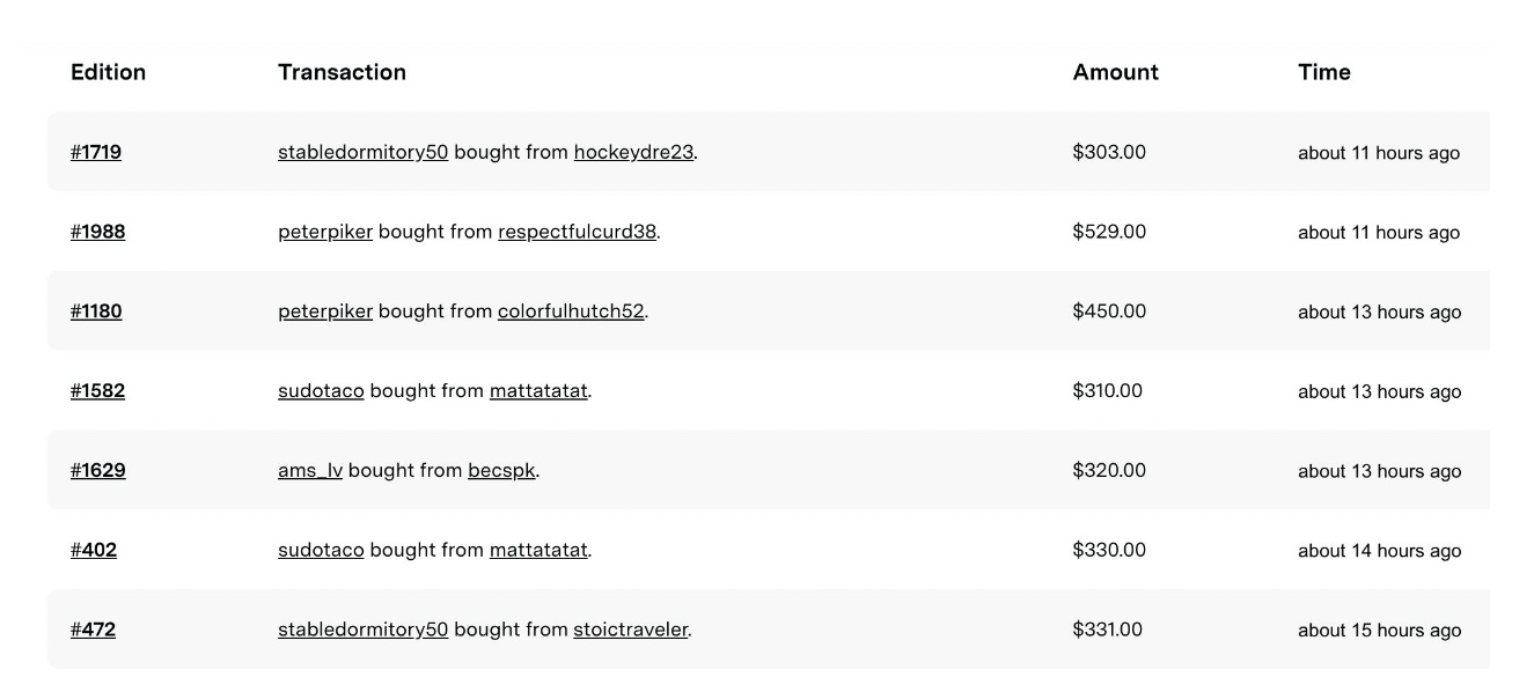Click mattatatat in the $310.00 transaction
This screenshot has width=1514, height=692.
pos(538,391)
